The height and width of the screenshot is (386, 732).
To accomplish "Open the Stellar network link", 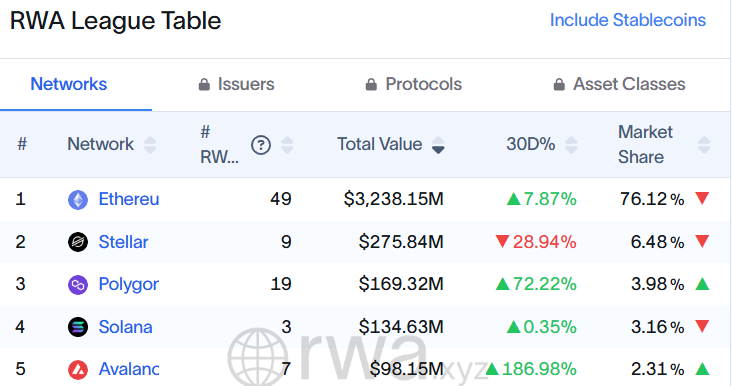I will 123,242.
